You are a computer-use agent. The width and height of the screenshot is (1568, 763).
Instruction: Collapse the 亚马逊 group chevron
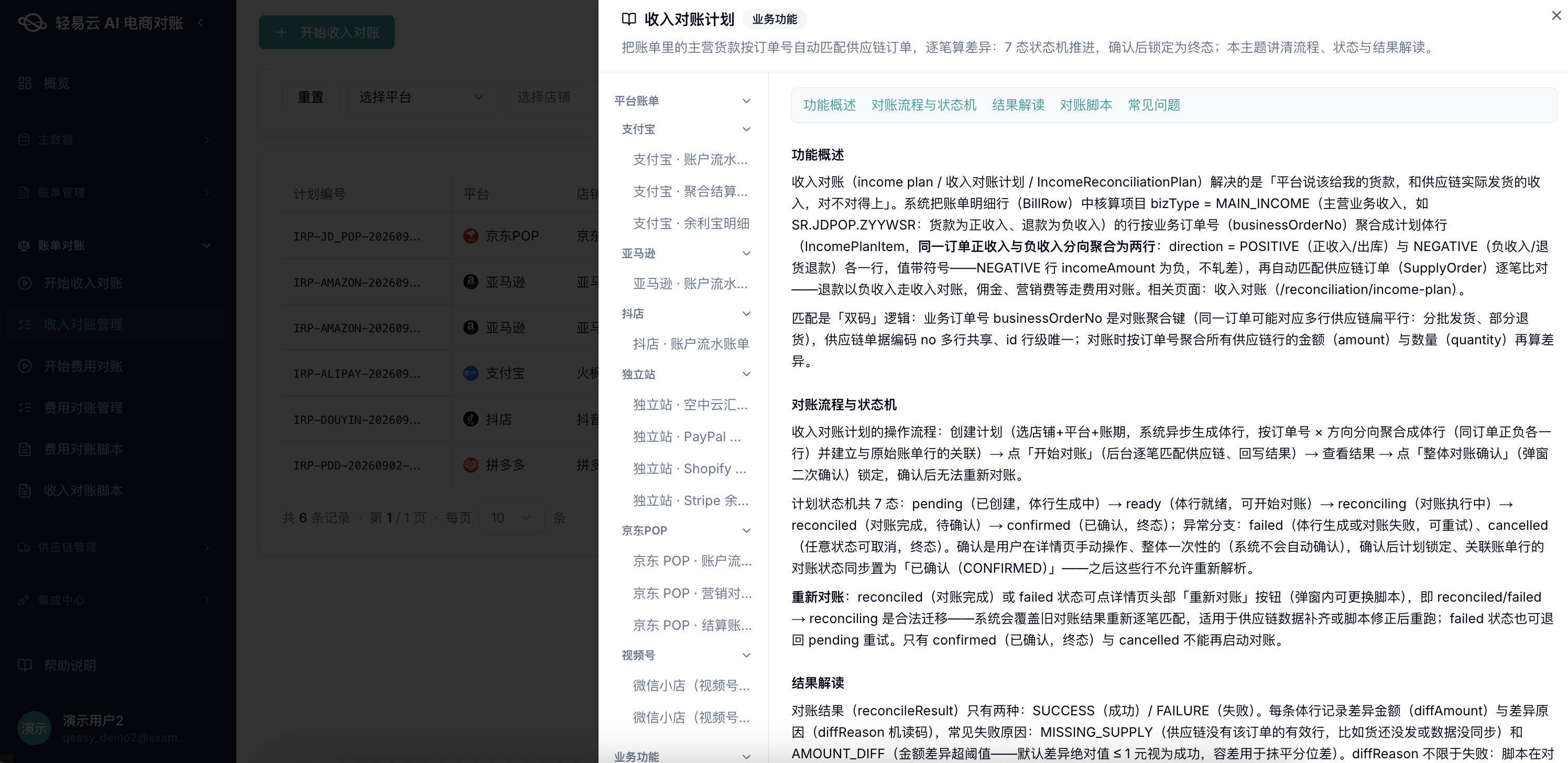(746, 253)
